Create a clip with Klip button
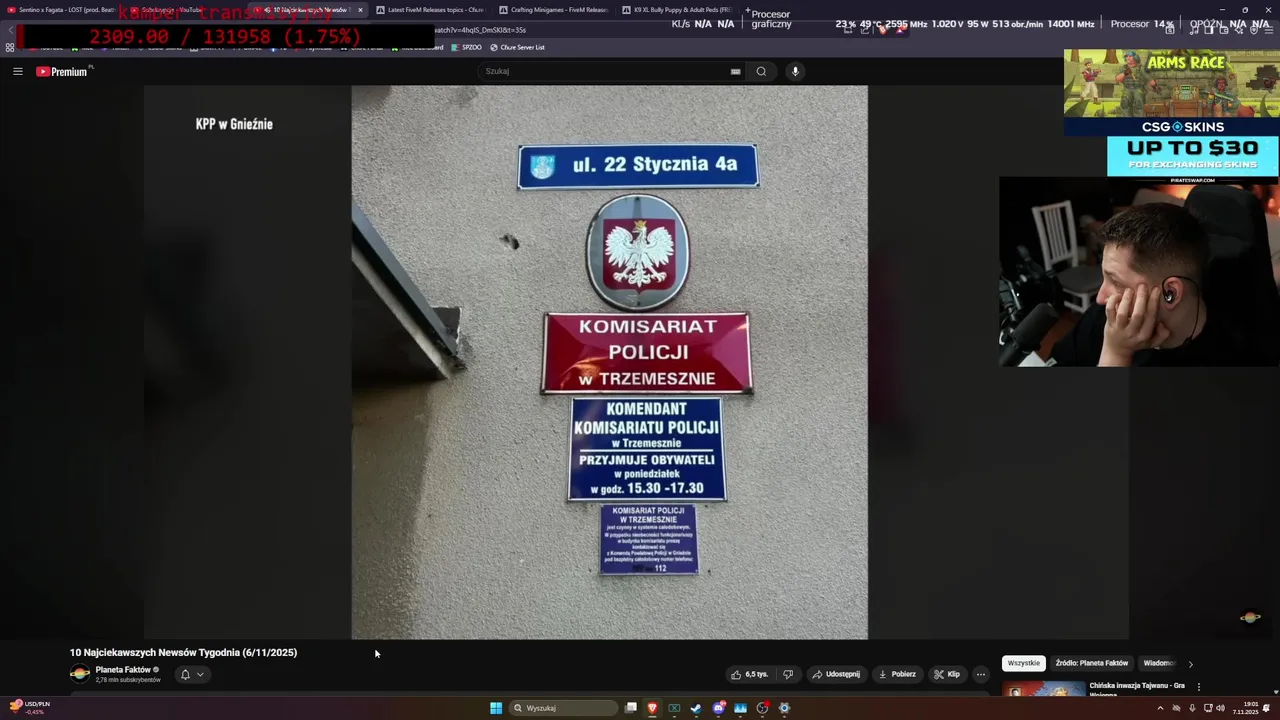Viewport: 1280px width, 720px height. tap(947, 674)
